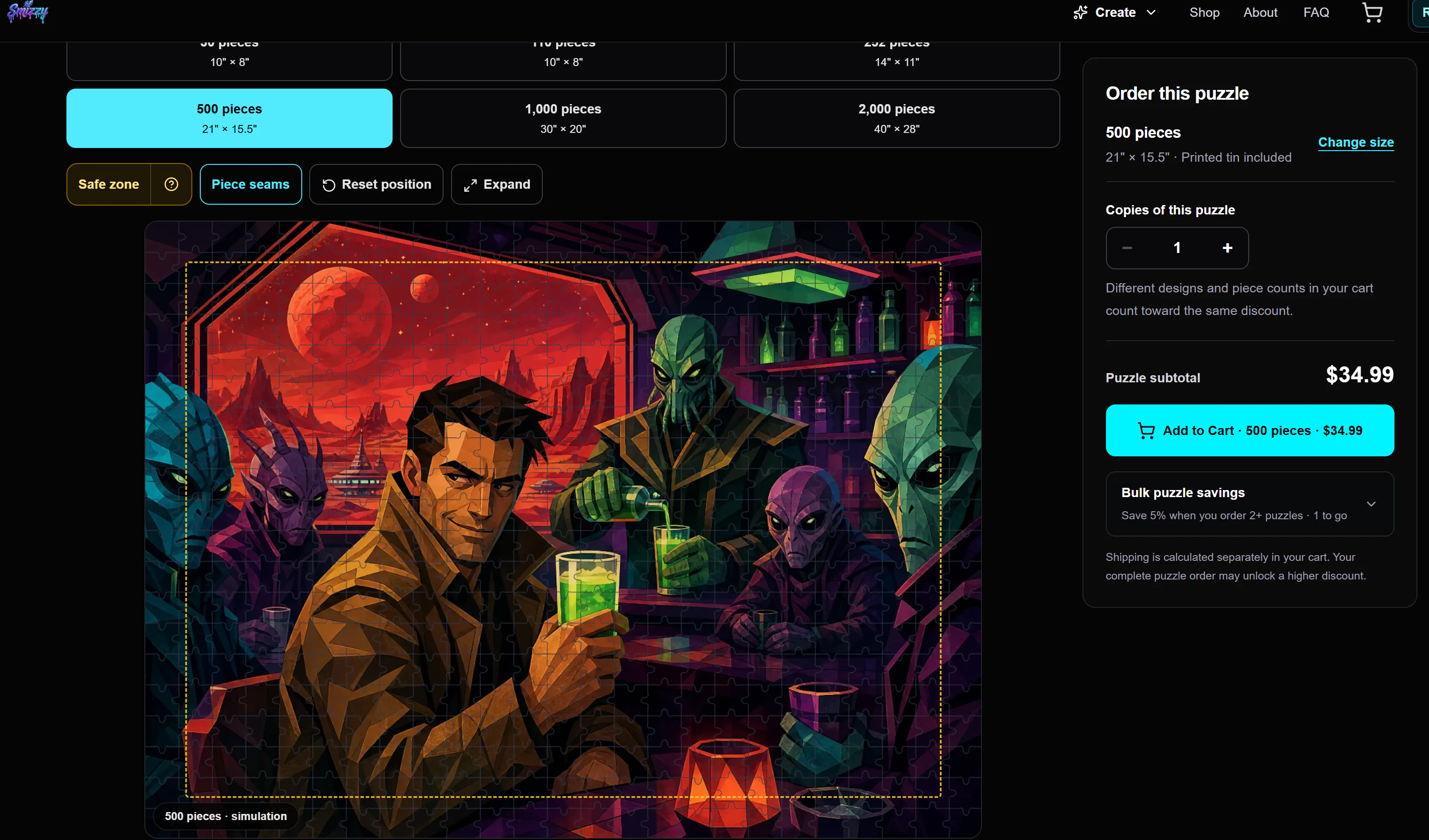Click the Smizzy logo
The height and width of the screenshot is (840, 1429).
tap(27, 12)
